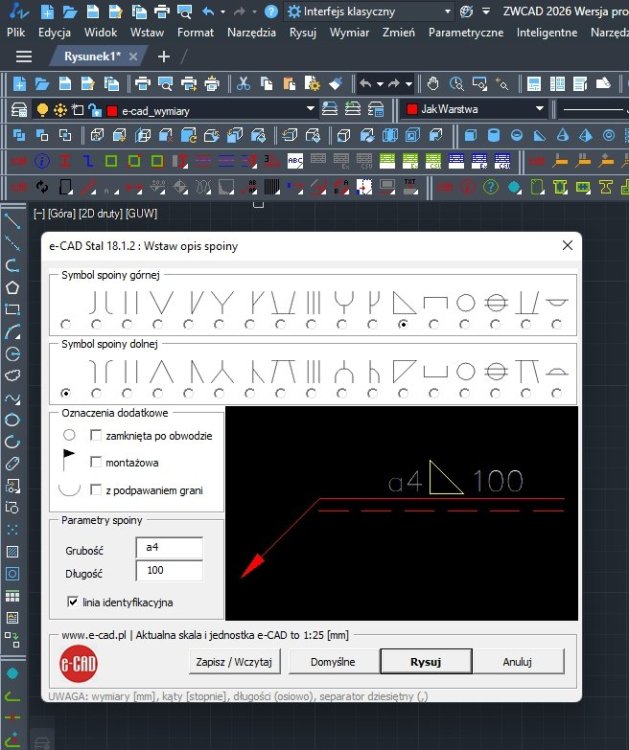Click the Zoom Realtime magnifier icon

[456, 84]
